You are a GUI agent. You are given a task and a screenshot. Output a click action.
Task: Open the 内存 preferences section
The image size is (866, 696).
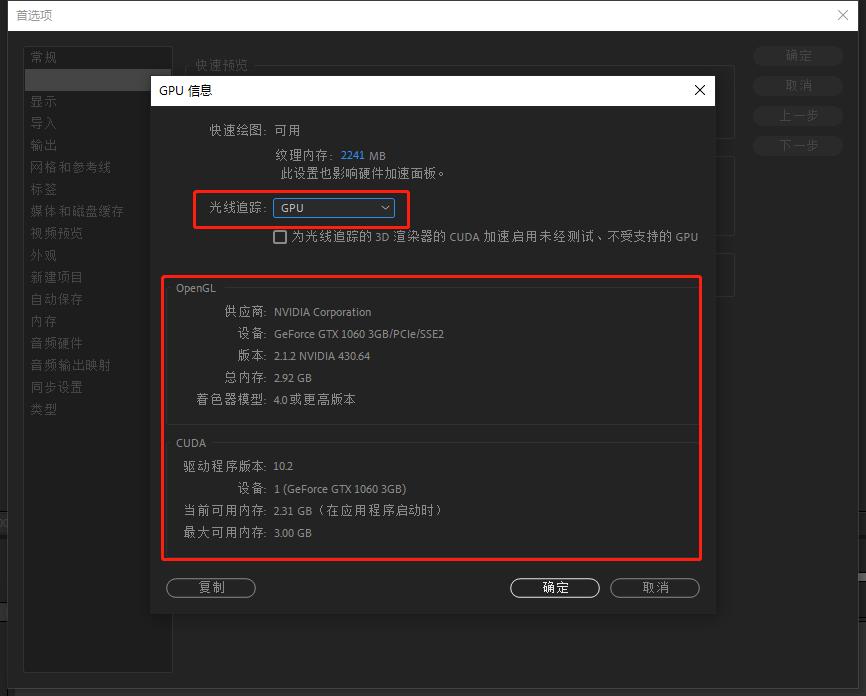point(44,321)
